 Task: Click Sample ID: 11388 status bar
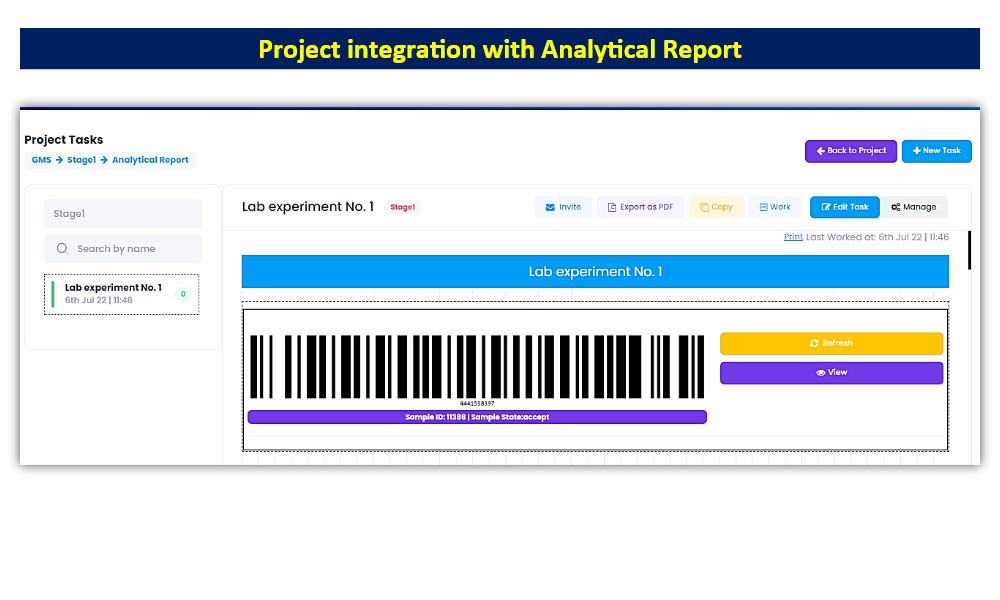pyautogui.click(x=477, y=417)
